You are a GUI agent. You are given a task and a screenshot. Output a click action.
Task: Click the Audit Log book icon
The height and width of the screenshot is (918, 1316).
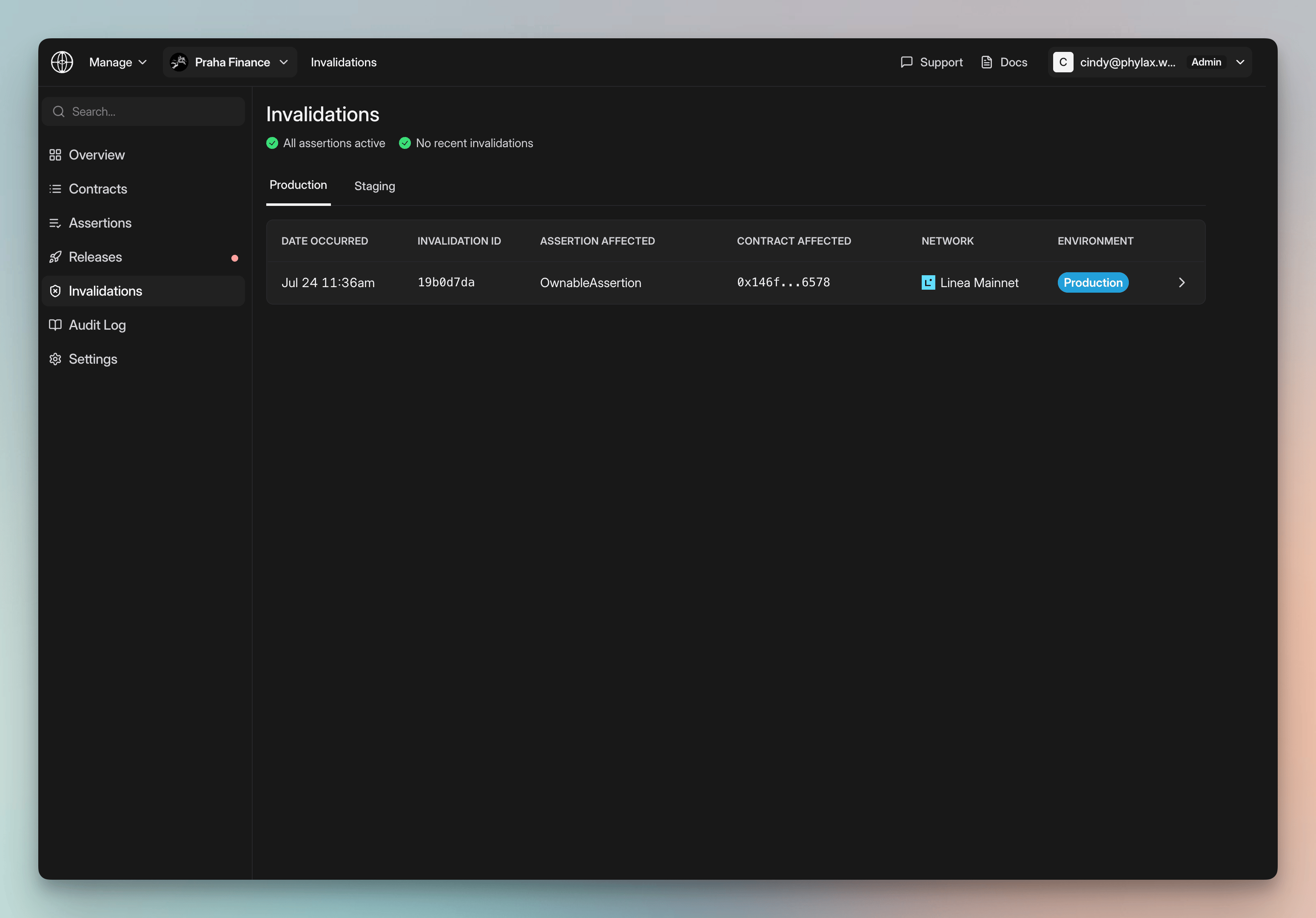(x=55, y=325)
